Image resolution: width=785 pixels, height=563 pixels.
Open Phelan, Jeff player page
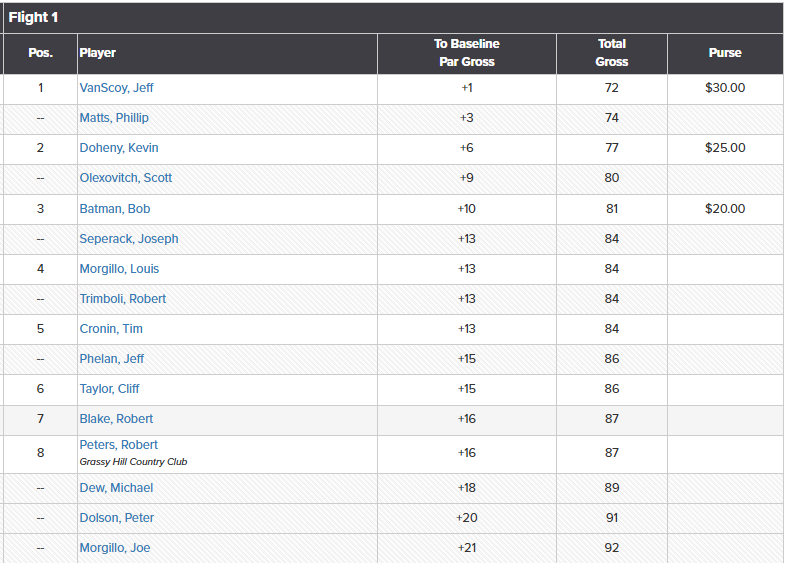click(x=112, y=359)
